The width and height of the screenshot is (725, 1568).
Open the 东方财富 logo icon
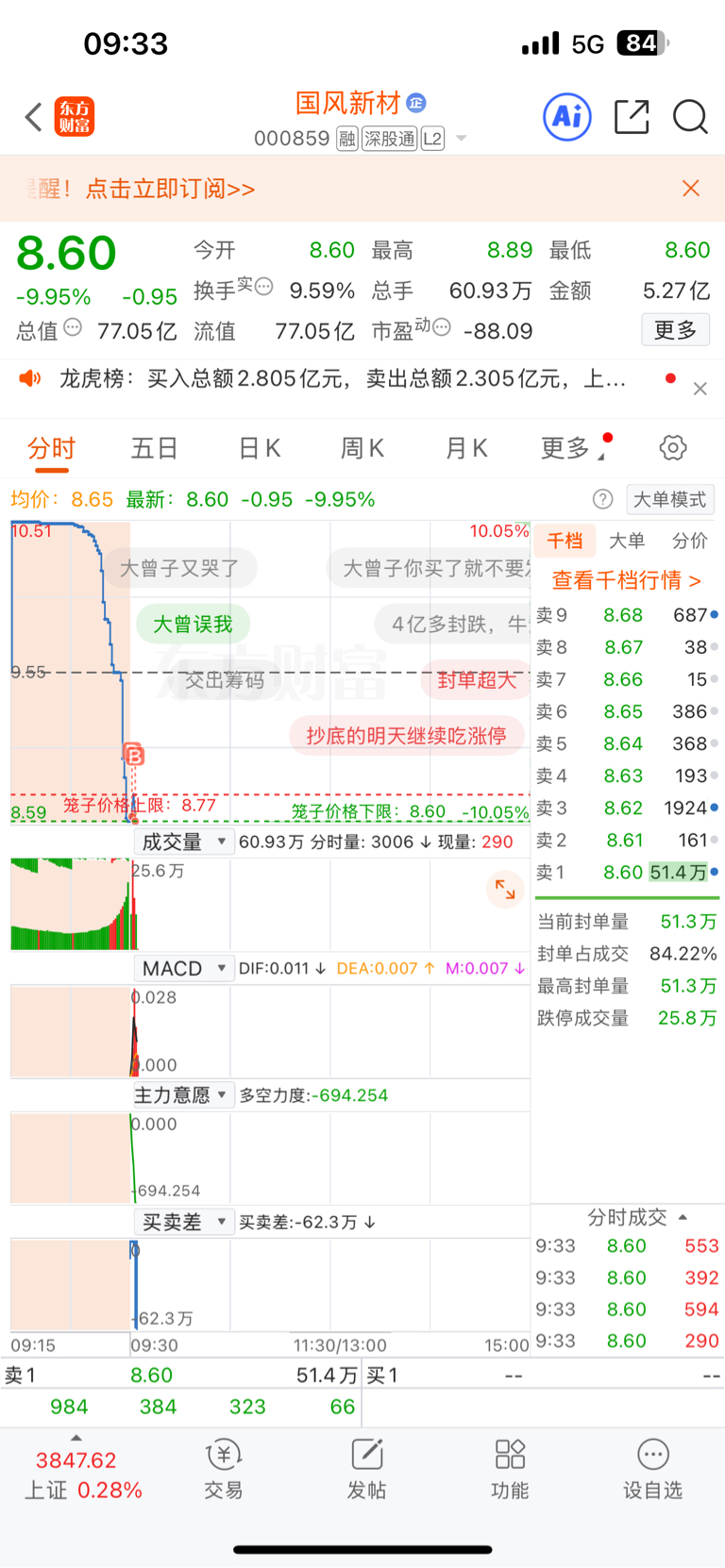(x=75, y=117)
